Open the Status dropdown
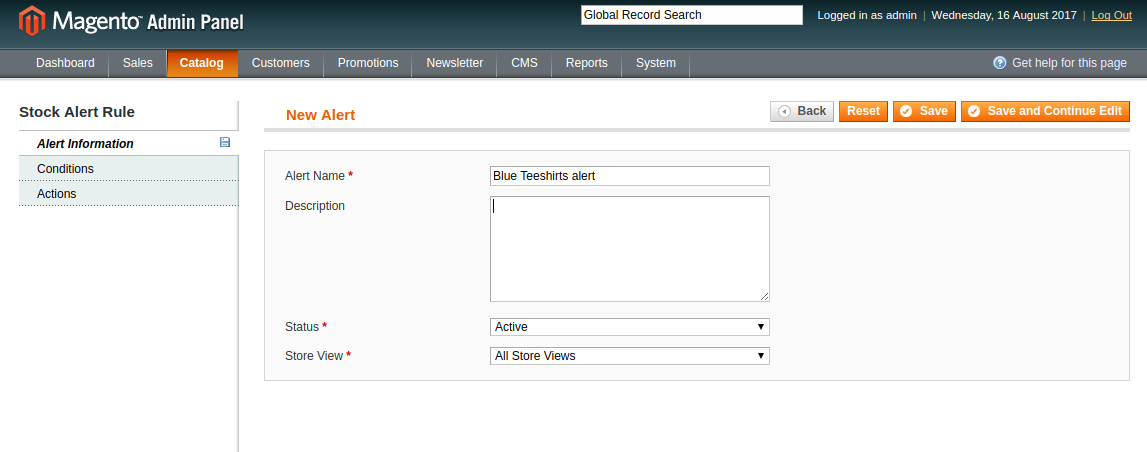The width and height of the screenshot is (1147, 452). point(629,327)
